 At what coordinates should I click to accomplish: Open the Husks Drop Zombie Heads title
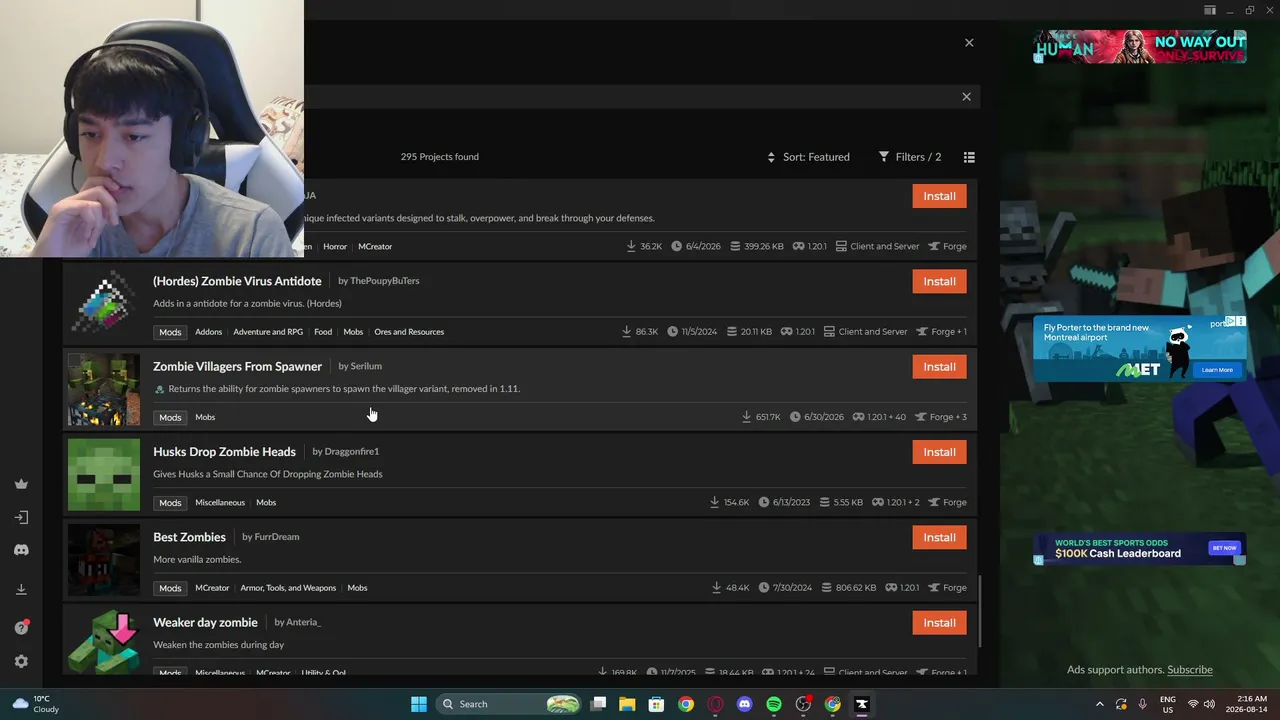pyautogui.click(x=224, y=452)
